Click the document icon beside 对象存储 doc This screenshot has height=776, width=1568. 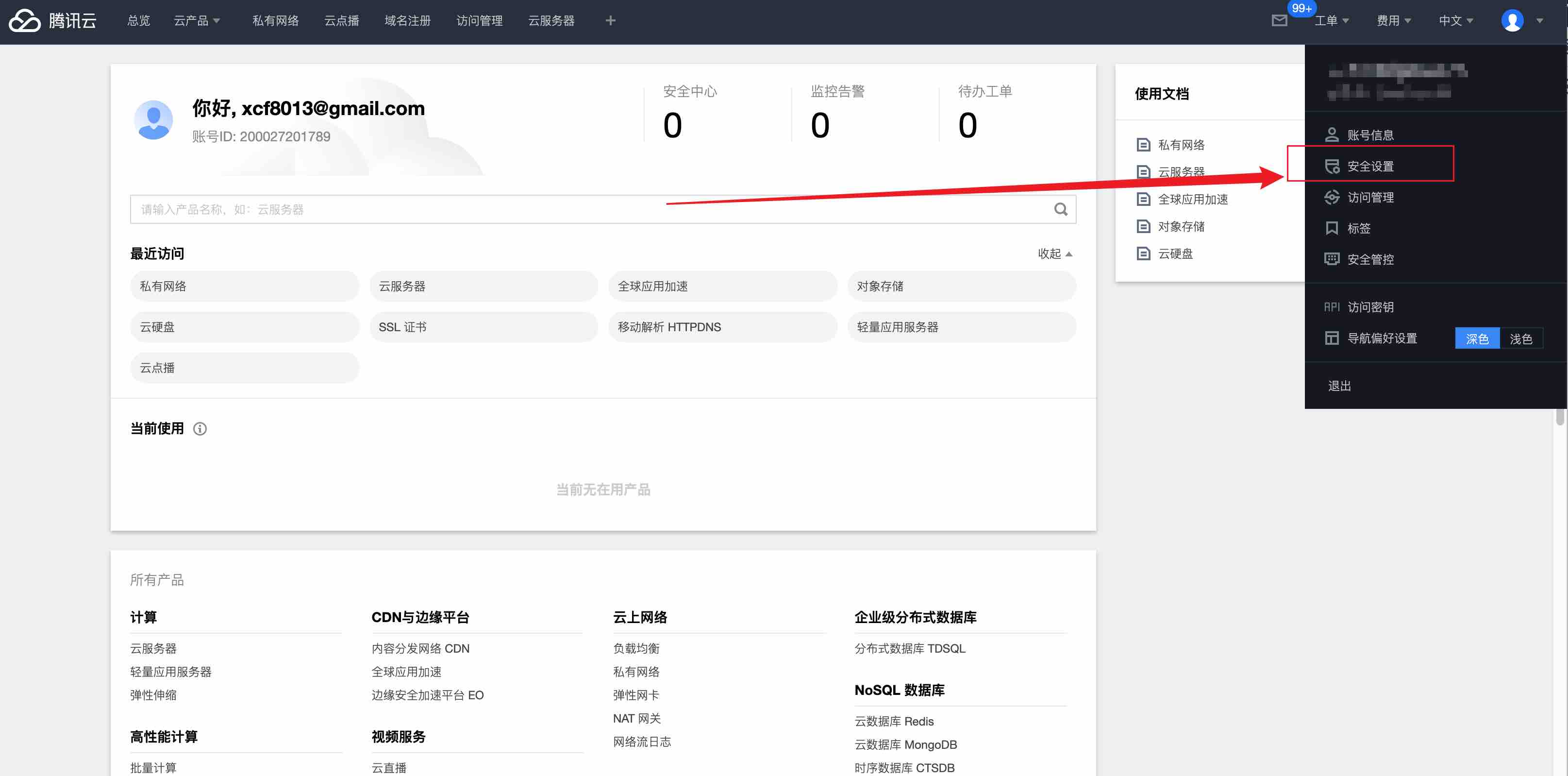(x=1143, y=227)
